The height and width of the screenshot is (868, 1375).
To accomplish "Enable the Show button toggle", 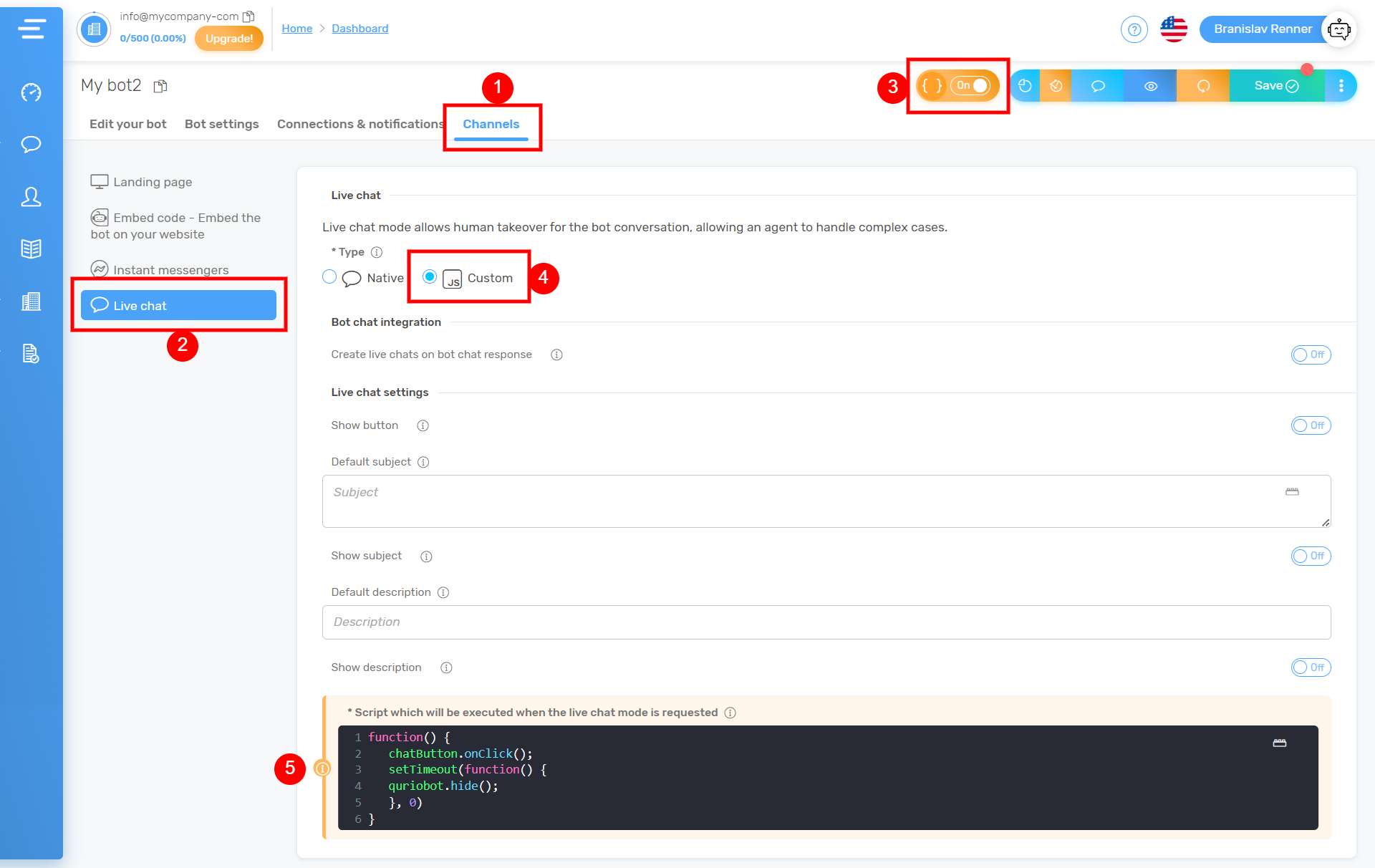I will (x=1310, y=425).
